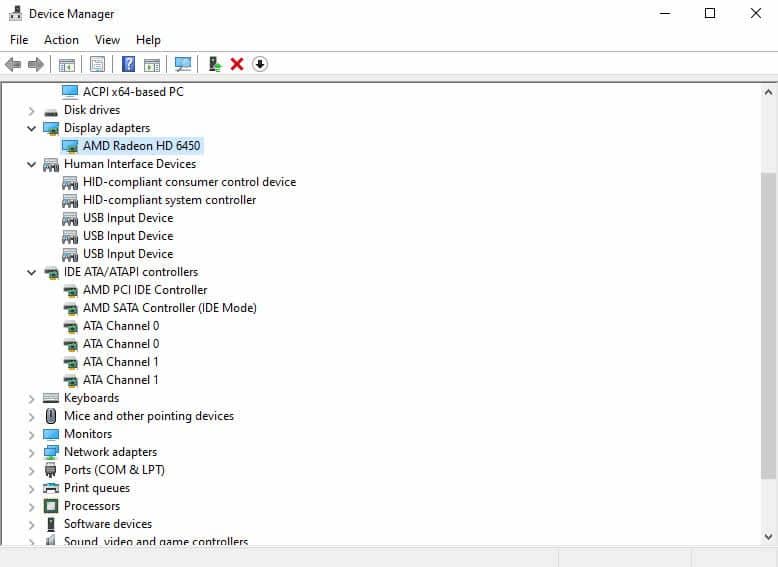Expand the Disk drives node

31,110
